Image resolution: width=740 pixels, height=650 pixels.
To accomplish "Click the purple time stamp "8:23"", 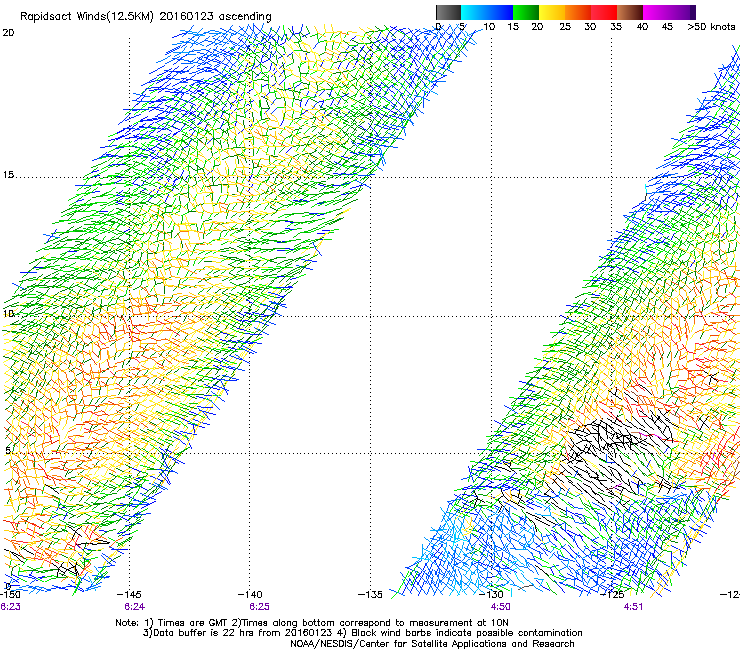I will 10,607.
